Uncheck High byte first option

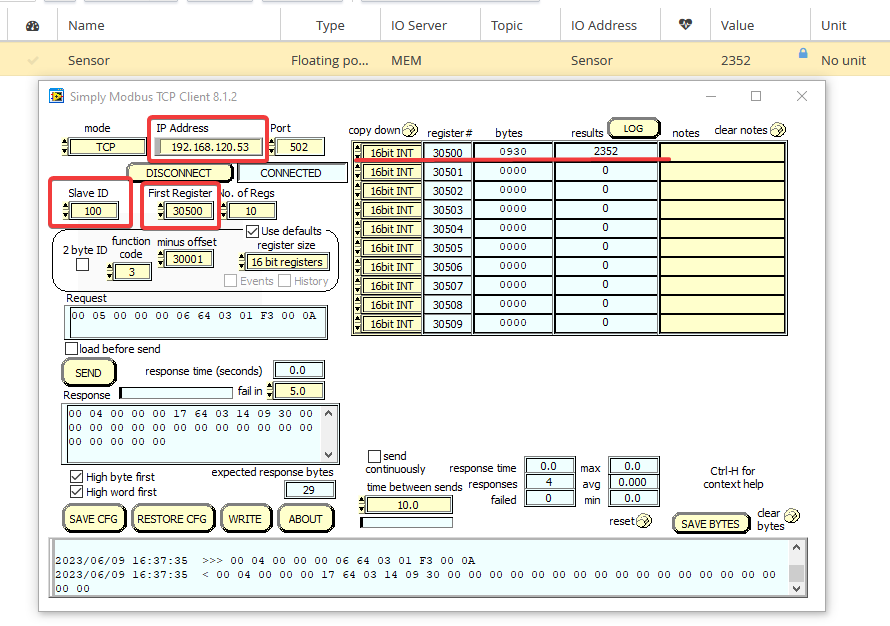[x=76, y=476]
